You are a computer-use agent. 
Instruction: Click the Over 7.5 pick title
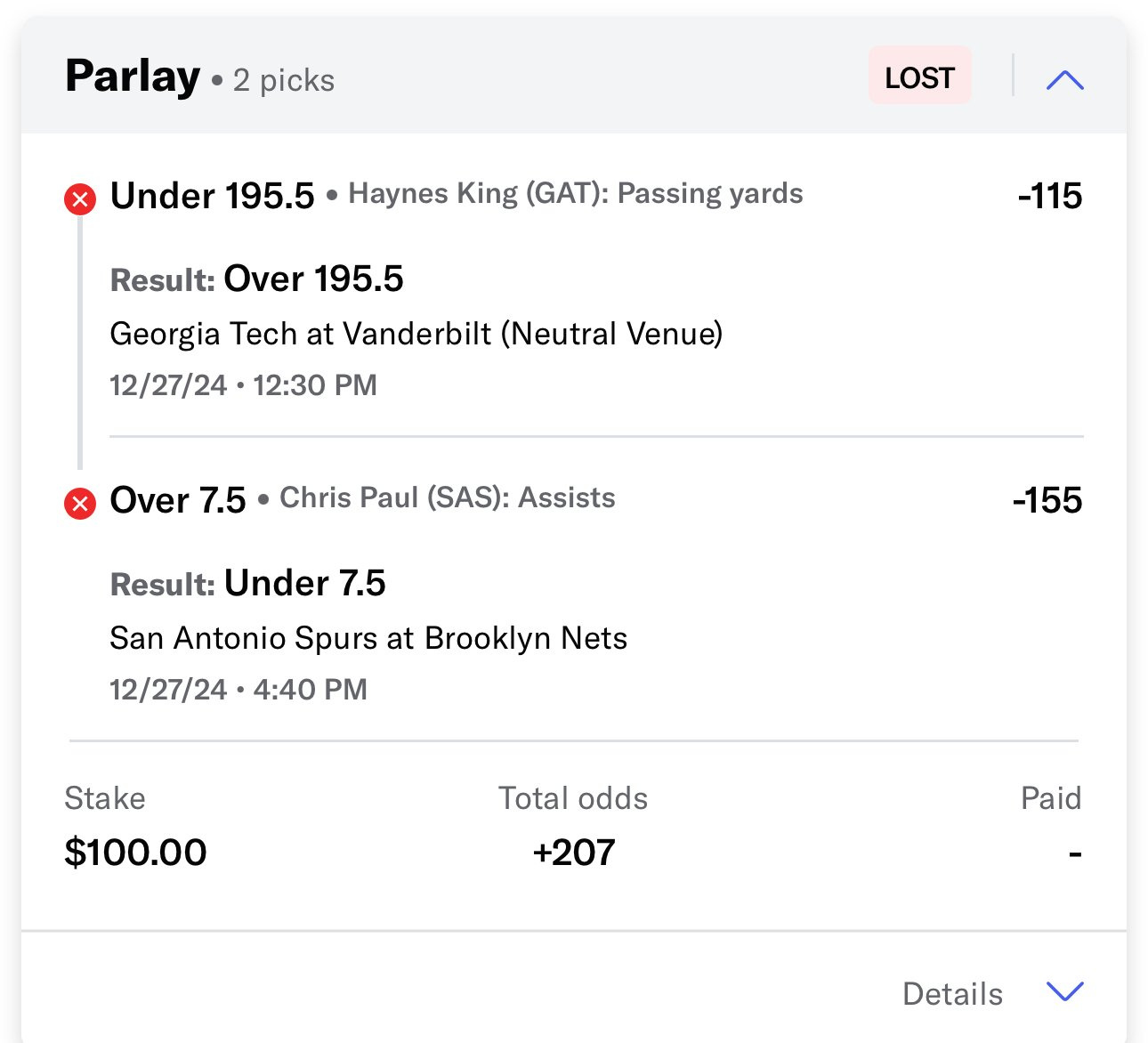tap(177, 500)
